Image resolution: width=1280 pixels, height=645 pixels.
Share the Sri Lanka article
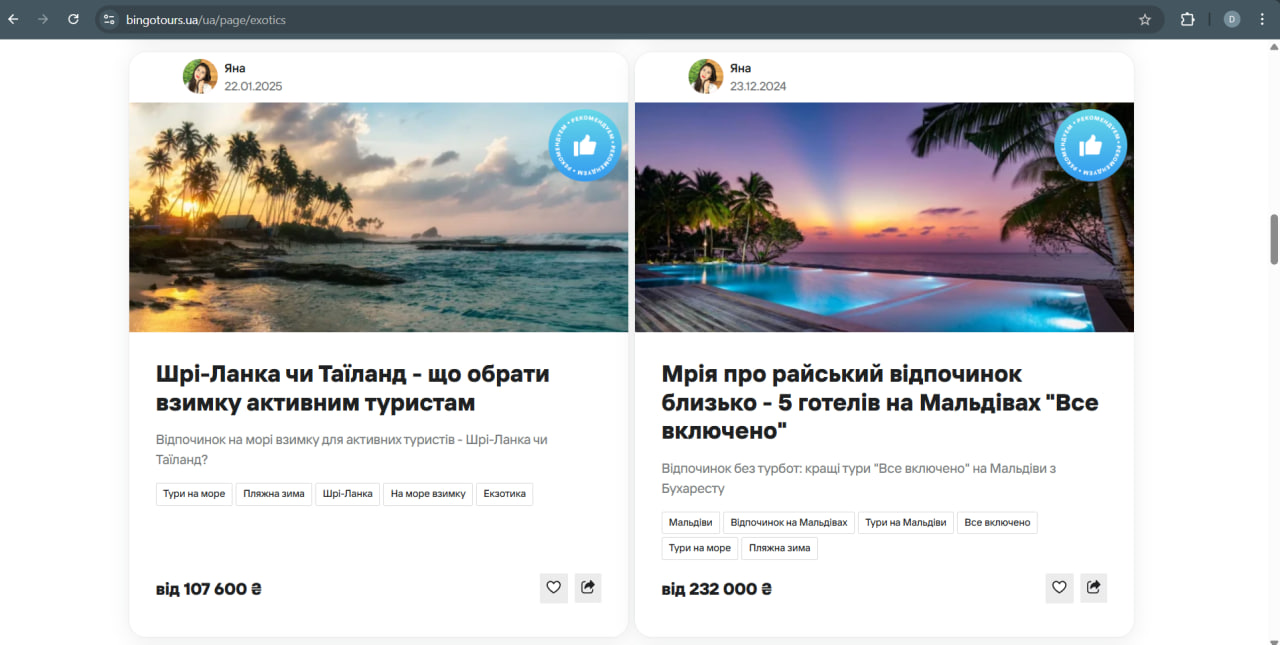(x=588, y=588)
